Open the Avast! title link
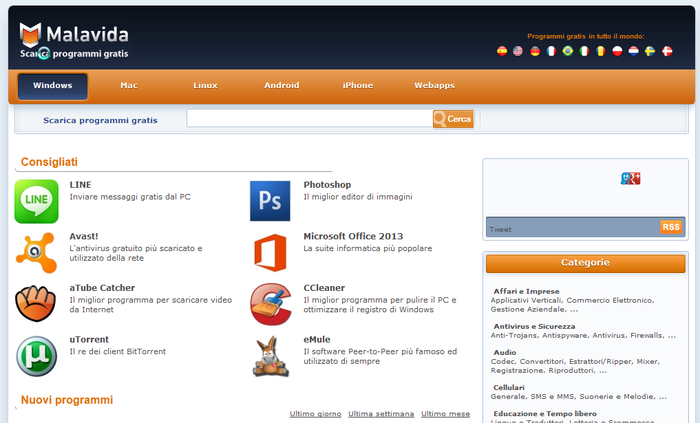This screenshot has width=700, height=423. point(83,236)
